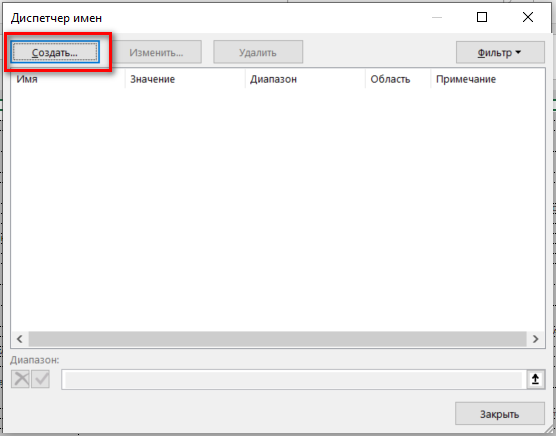The width and height of the screenshot is (556, 436).
Task: Click the collapse dialog range selector icon
Action: [x=535, y=379]
